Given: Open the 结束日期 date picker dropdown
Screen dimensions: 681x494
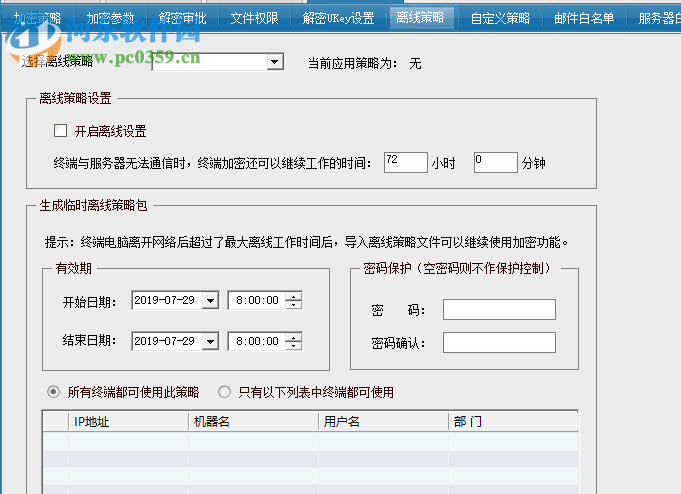Looking at the screenshot, I should (x=210, y=341).
